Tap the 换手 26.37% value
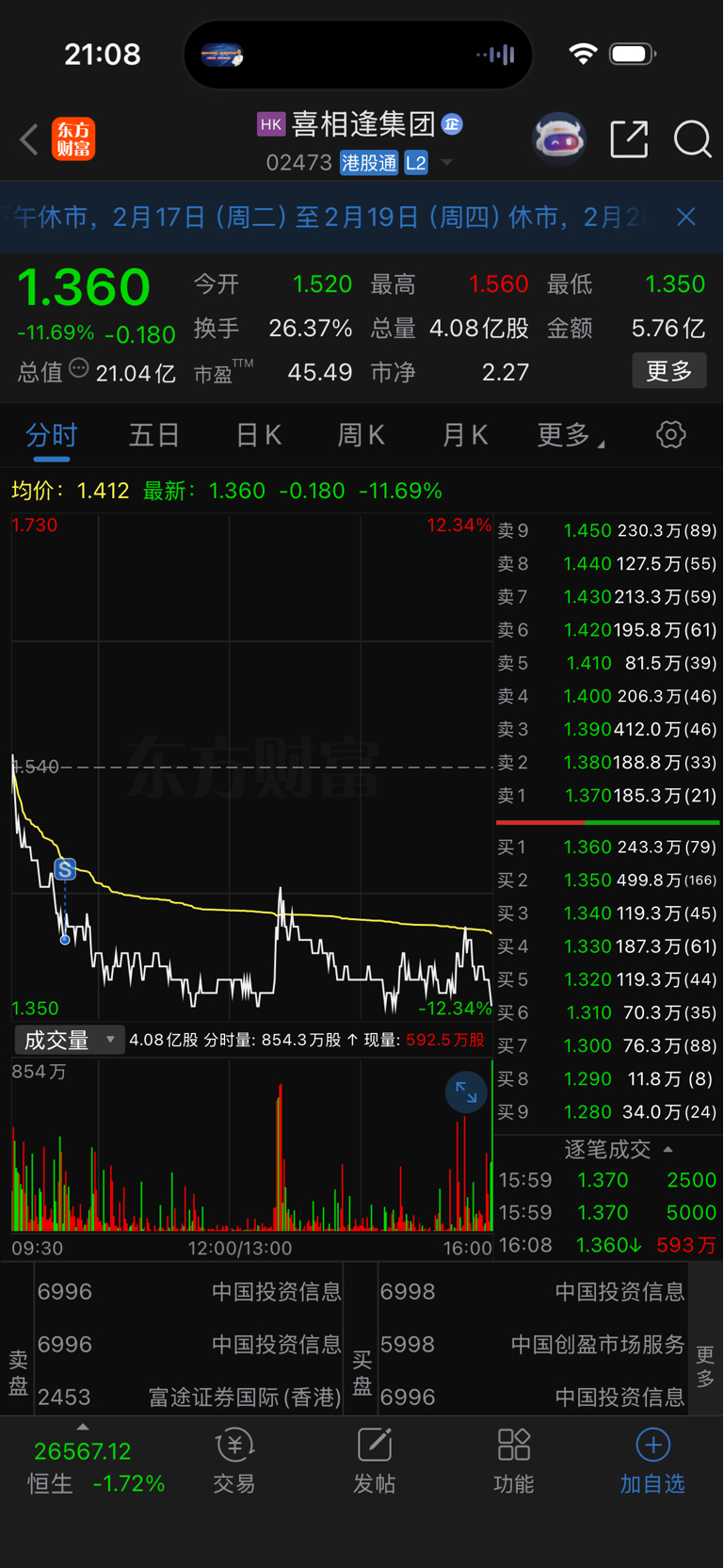Image resolution: width=724 pixels, height=1568 pixels. 310,329
